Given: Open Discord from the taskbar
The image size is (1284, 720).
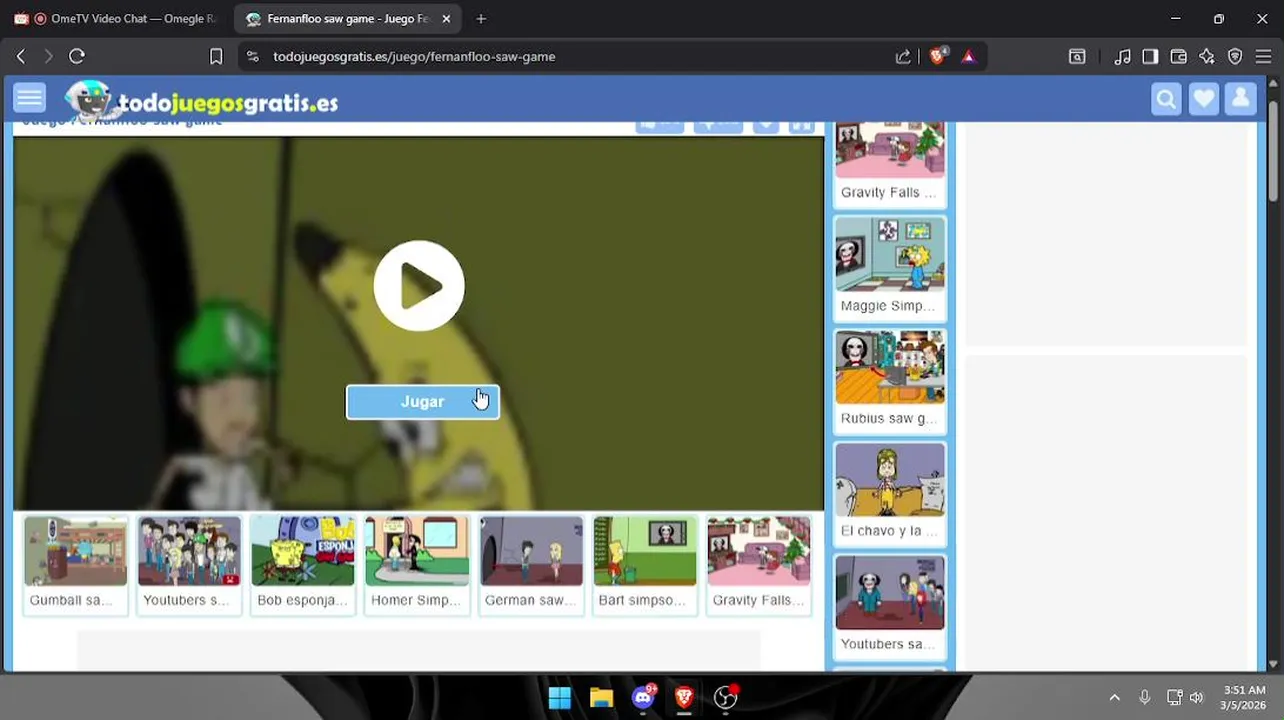Looking at the screenshot, I should pyautogui.click(x=643, y=697).
